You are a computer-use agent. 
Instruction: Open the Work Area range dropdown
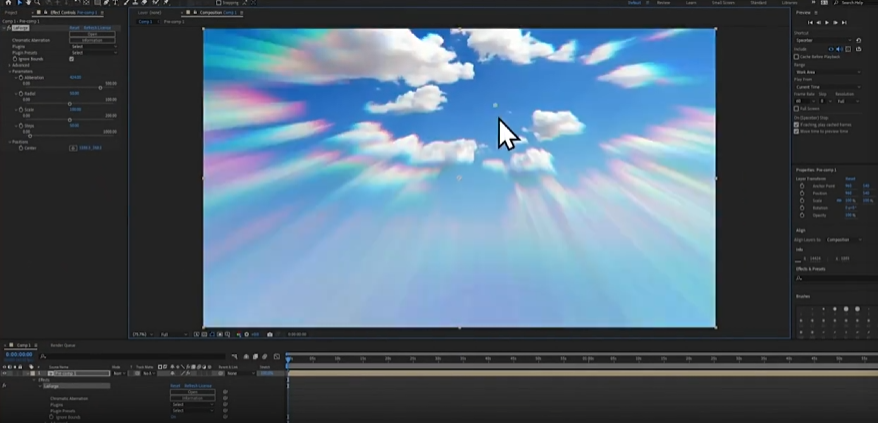point(826,72)
